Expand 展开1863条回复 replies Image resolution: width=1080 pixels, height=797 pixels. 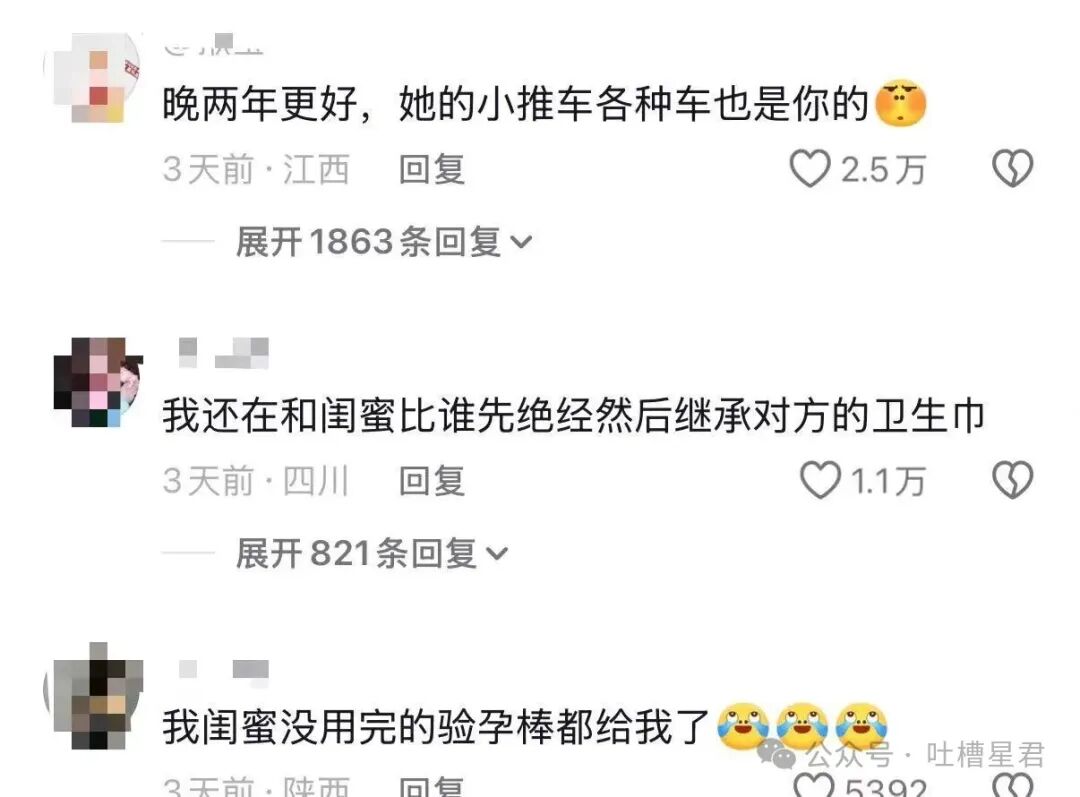[384, 242]
